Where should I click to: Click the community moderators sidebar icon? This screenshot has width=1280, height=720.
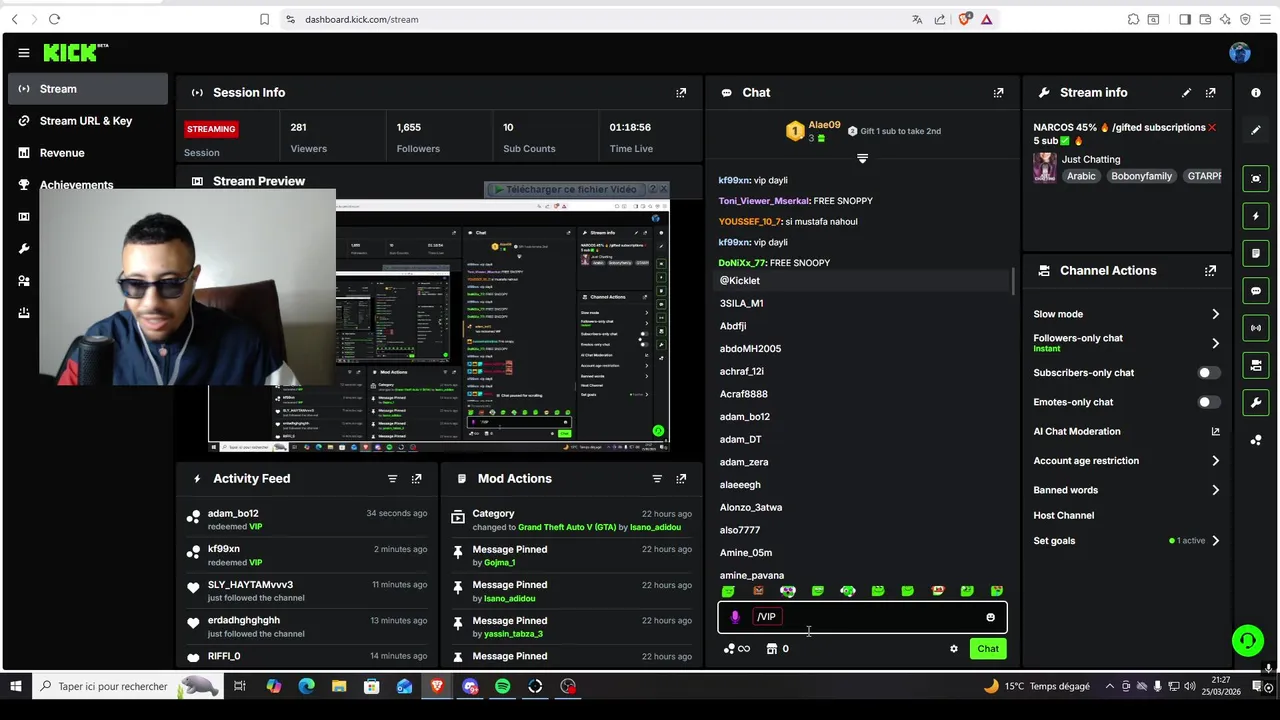[x=24, y=281]
